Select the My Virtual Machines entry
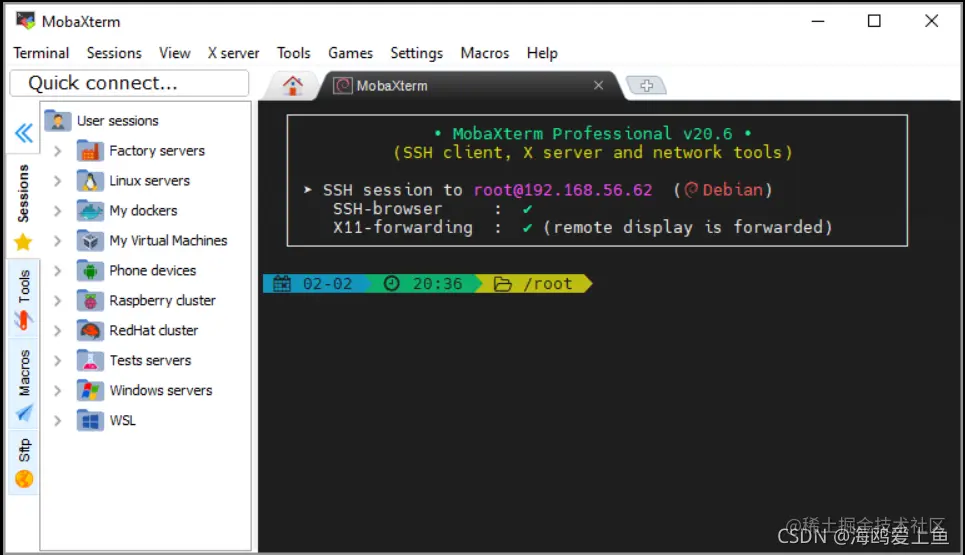Viewport: 965px width, 555px height. pyautogui.click(x=168, y=241)
